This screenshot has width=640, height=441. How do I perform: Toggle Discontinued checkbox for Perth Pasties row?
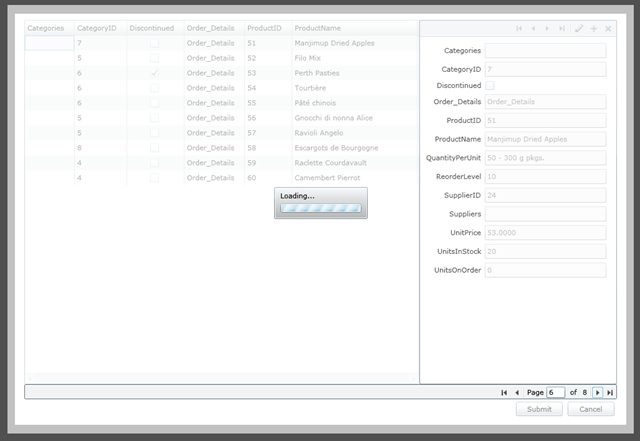point(154,73)
